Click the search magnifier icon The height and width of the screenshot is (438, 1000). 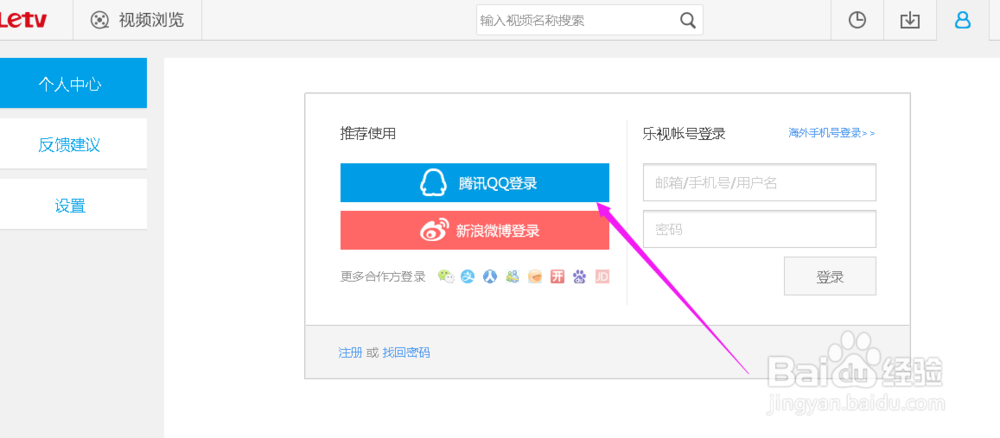click(x=688, y=20)
